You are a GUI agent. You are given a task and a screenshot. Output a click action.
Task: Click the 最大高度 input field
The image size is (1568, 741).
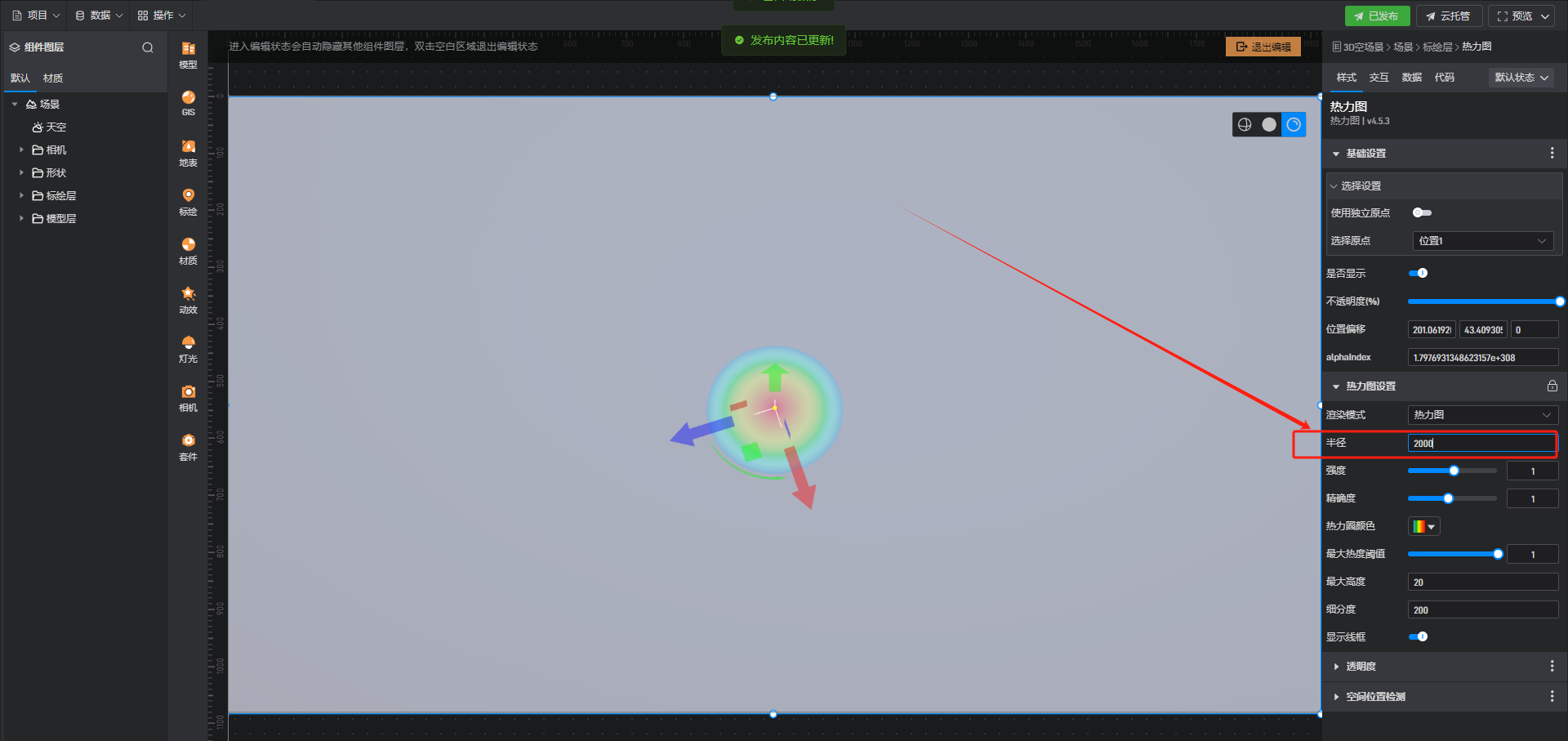tap(1483, 582)
